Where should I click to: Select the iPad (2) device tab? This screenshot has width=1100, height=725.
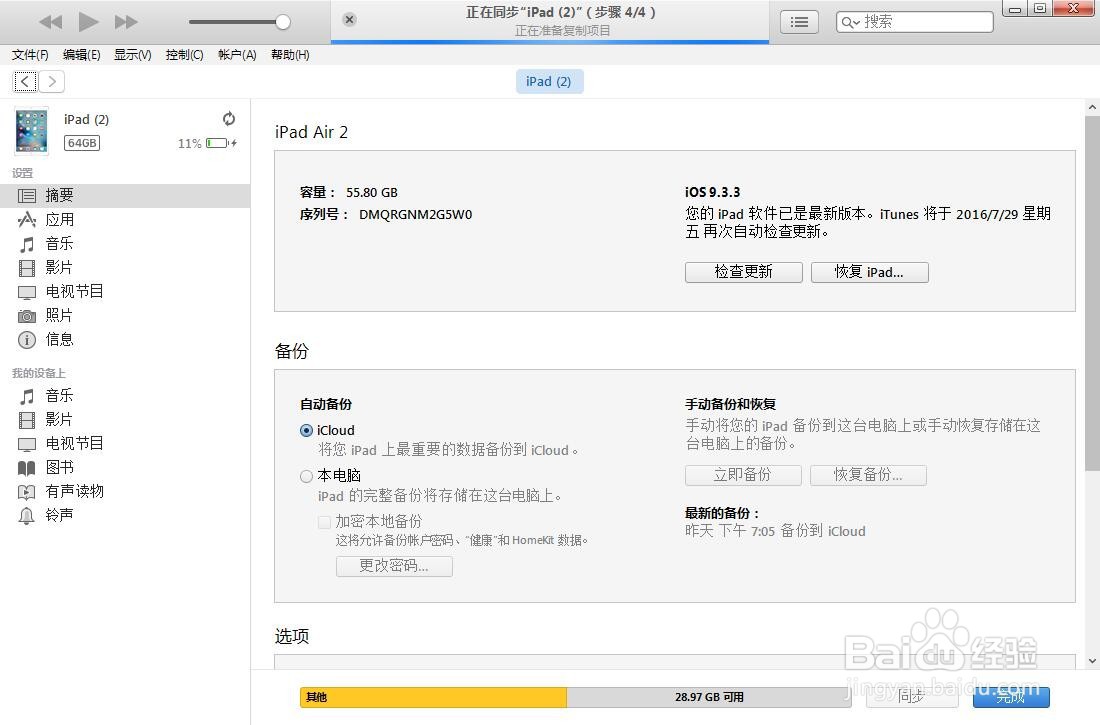549,81
